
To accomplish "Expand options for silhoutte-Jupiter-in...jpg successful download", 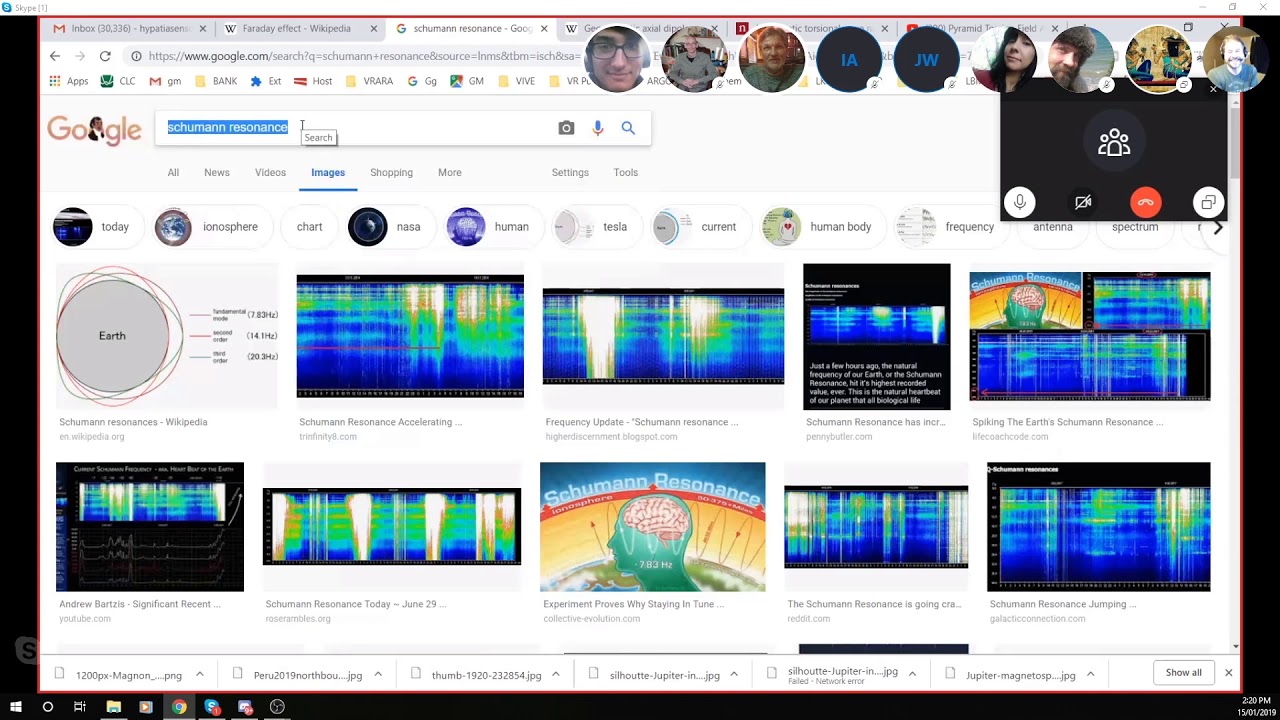I will [x=733, y=675].
